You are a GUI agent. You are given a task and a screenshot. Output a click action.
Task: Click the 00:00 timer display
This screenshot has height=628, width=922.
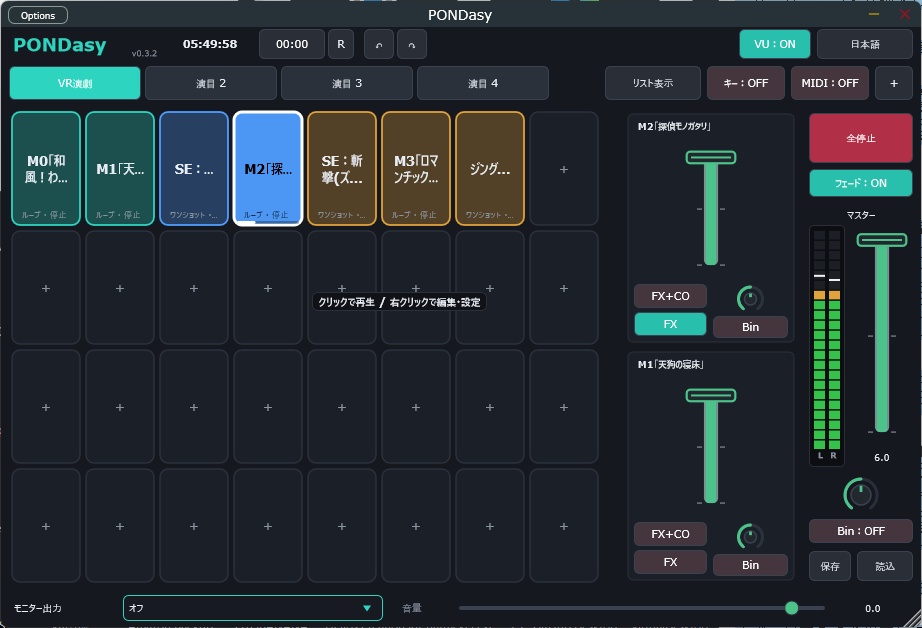pyautogui.click(x=292, y=44)
